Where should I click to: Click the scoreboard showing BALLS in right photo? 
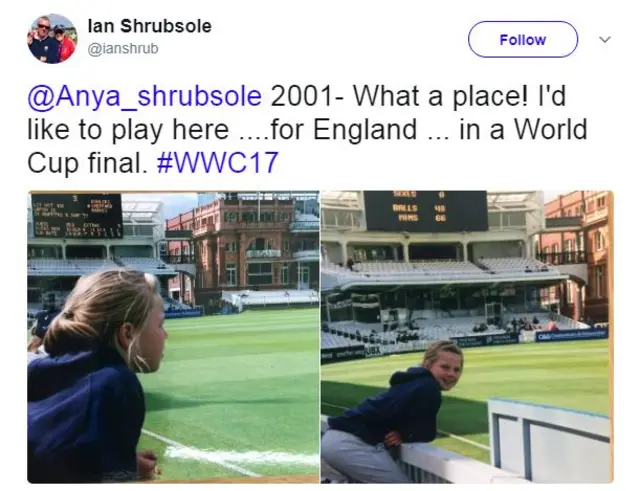coord(426,211)
